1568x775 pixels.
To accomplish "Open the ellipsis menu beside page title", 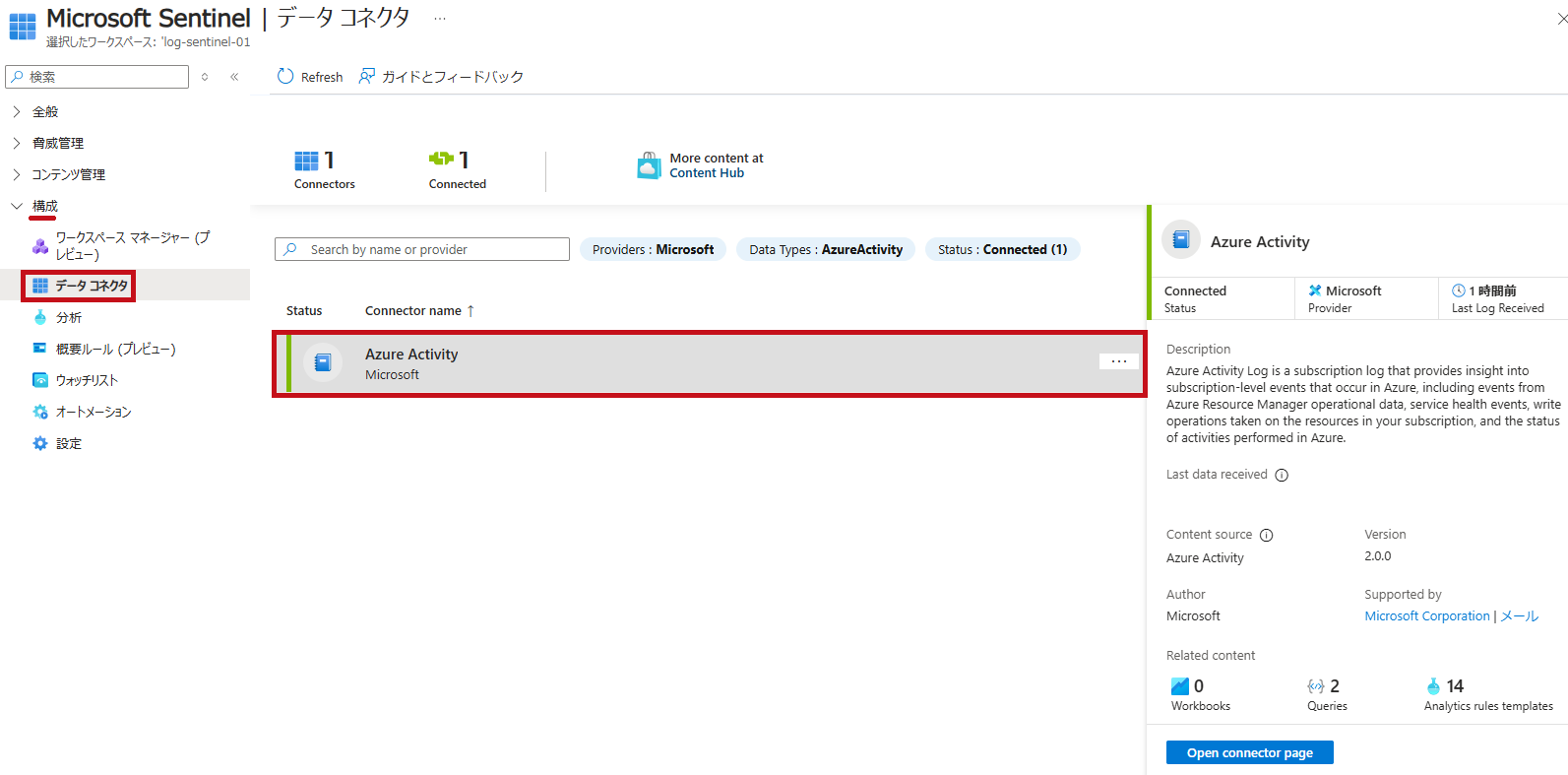I will [440, 19].
